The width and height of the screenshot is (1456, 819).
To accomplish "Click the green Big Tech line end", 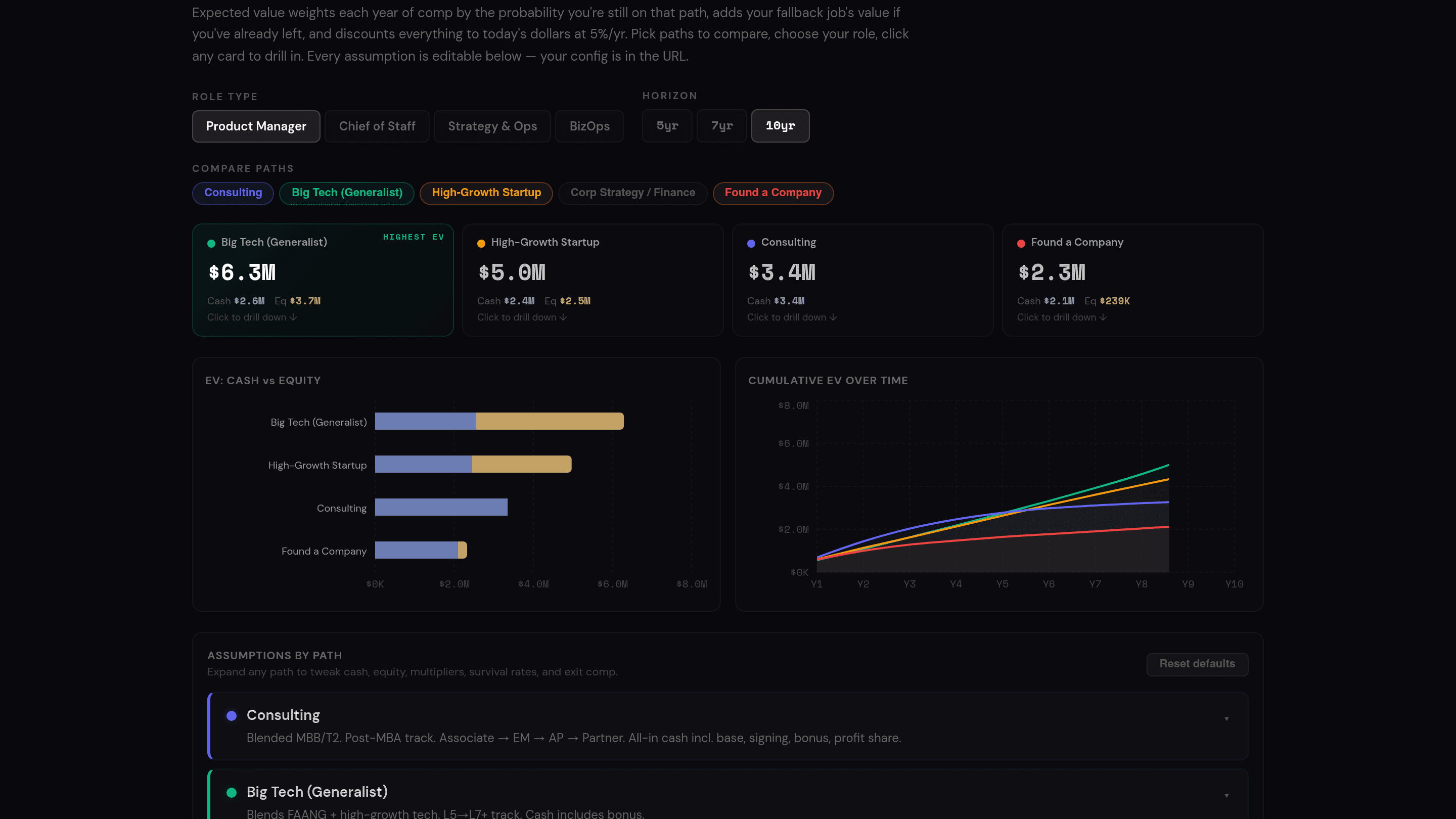I will coord(1168,465).
